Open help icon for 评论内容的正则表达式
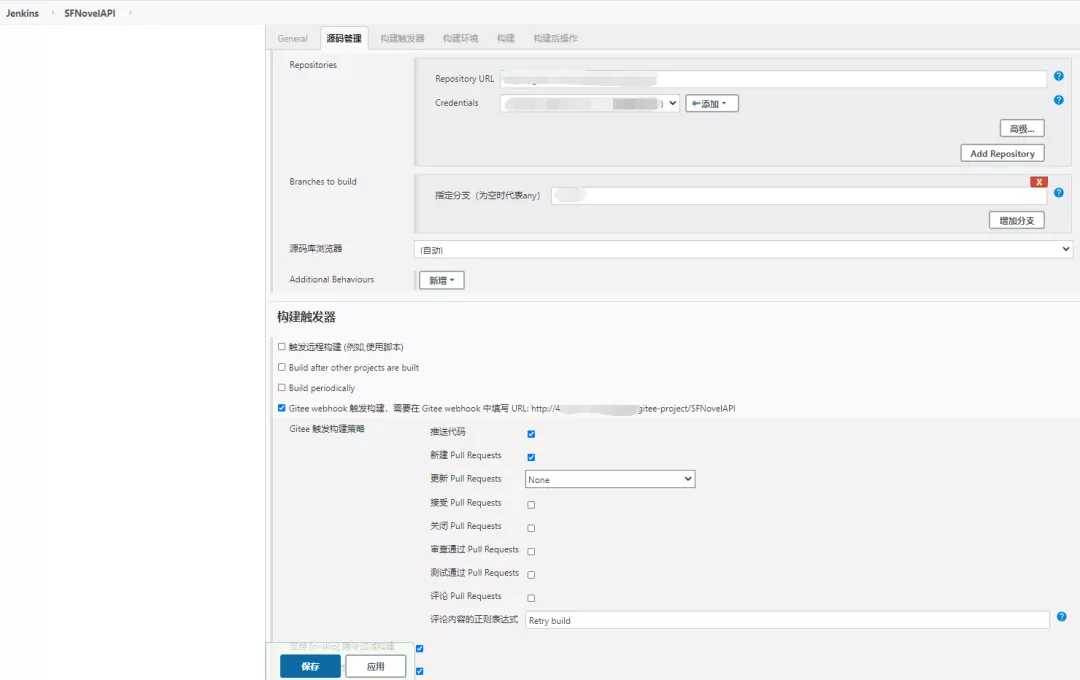1080x680 pixels. coord(1061,617)
